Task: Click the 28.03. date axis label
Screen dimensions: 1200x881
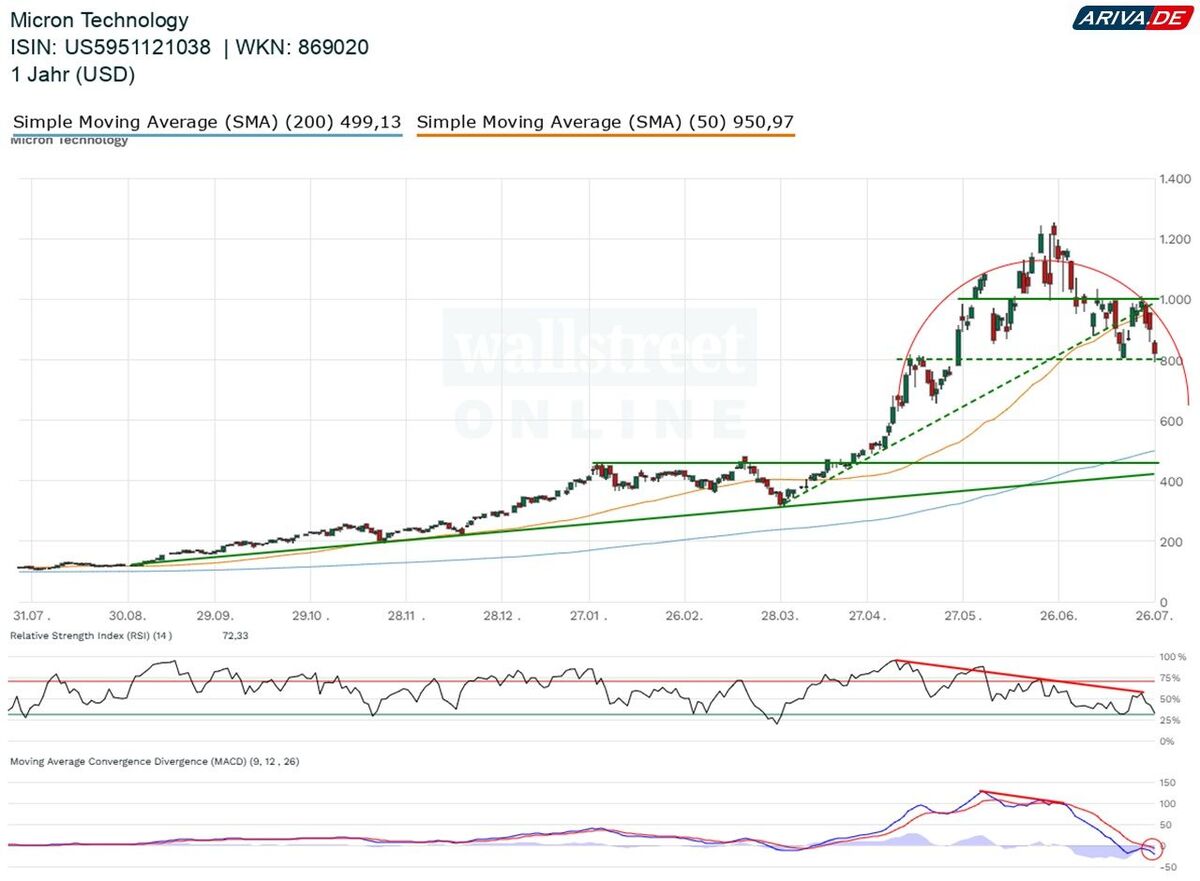Action: click(x=779, y=616)
